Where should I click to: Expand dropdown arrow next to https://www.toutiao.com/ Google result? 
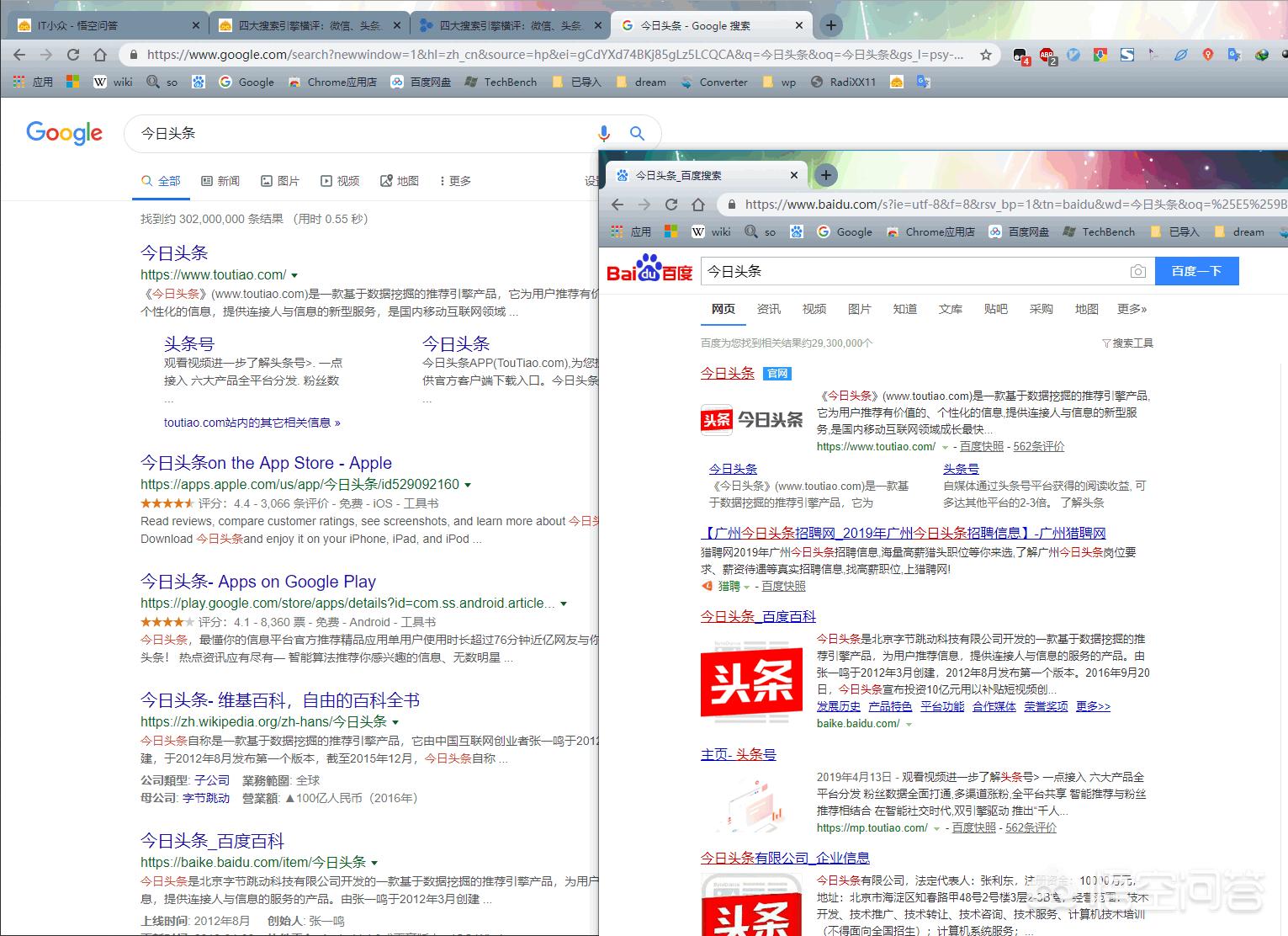294,275
